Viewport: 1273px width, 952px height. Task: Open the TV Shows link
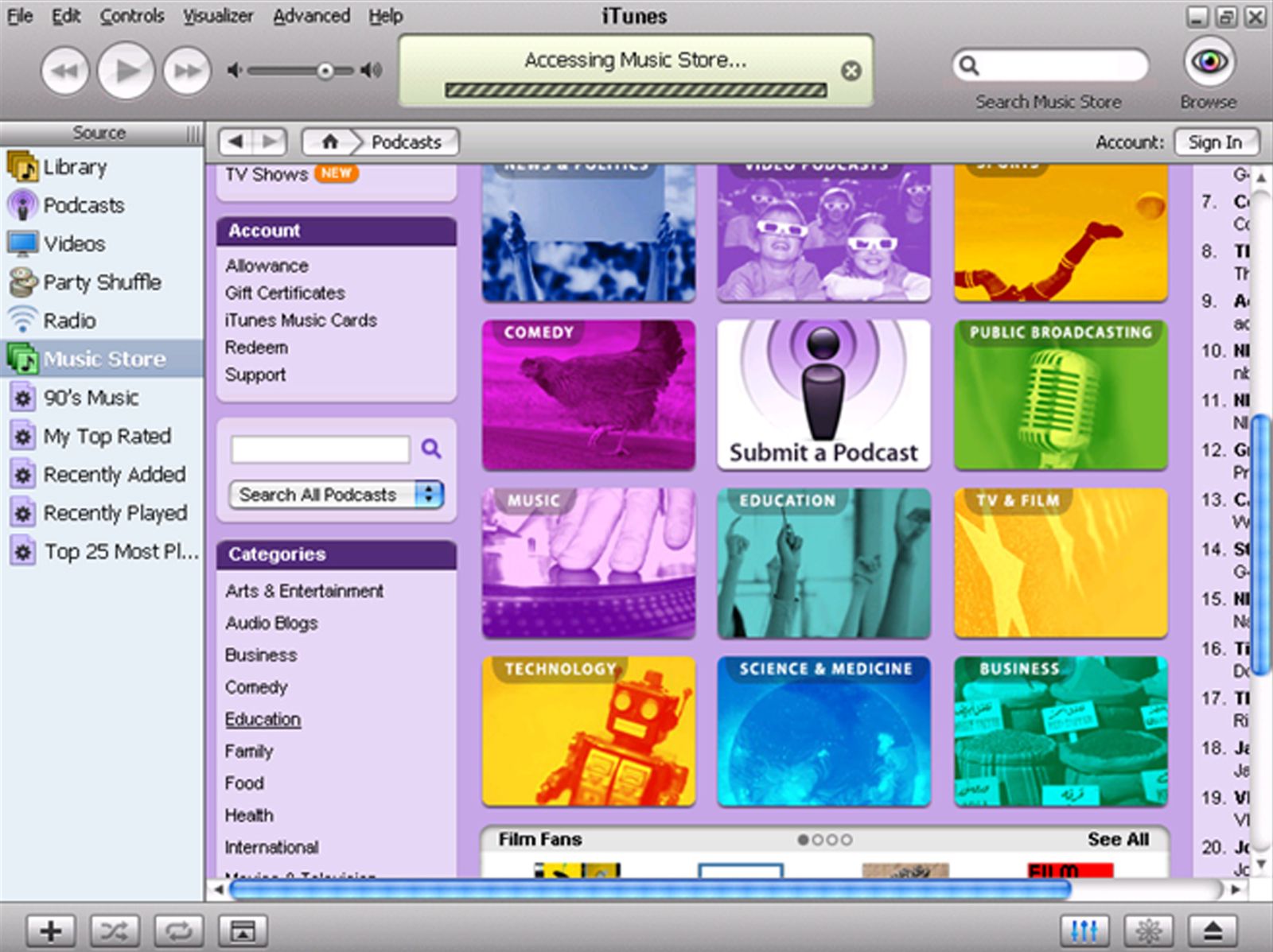pos(266,174)
